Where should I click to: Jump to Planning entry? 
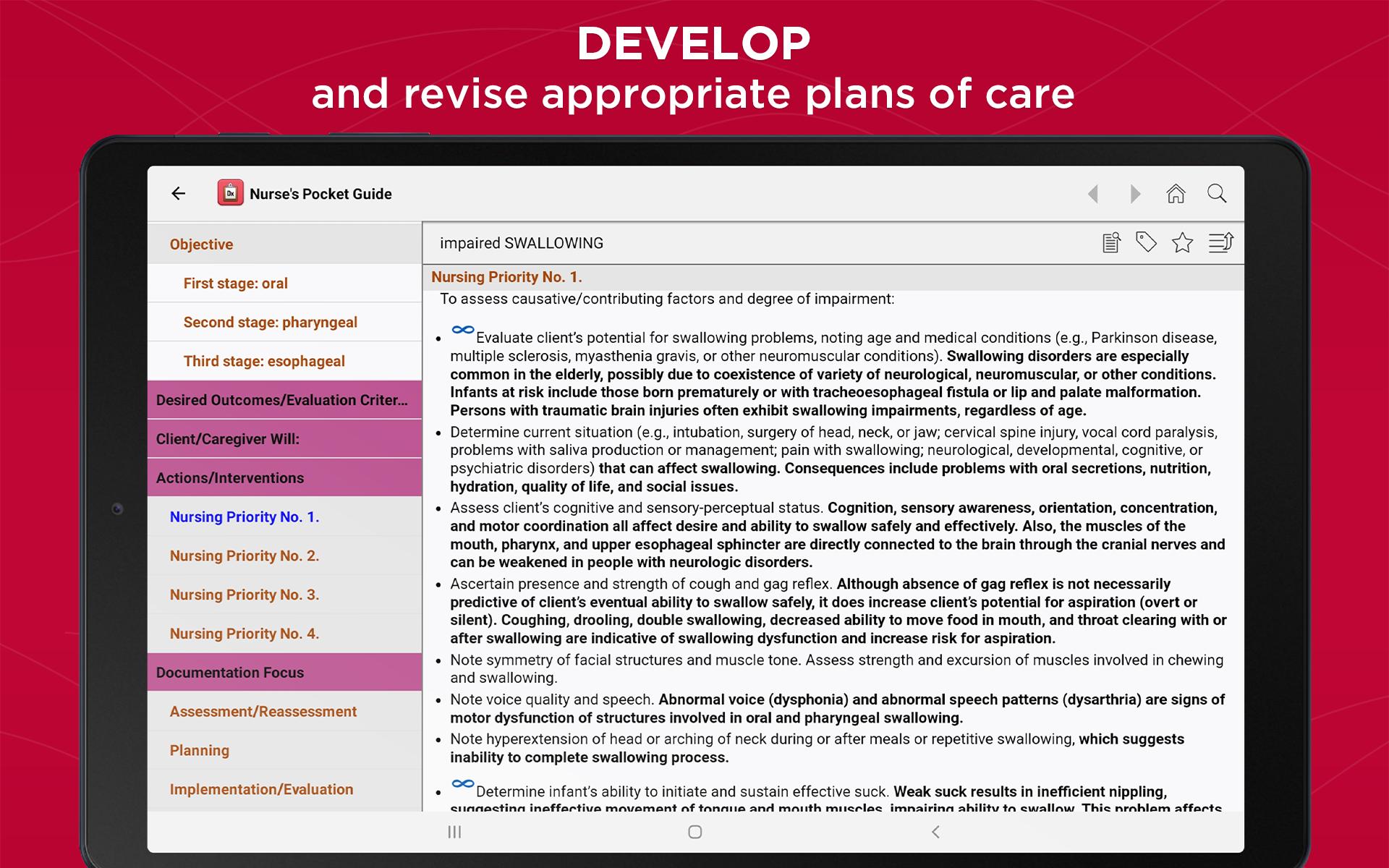[x=284, y=750]
